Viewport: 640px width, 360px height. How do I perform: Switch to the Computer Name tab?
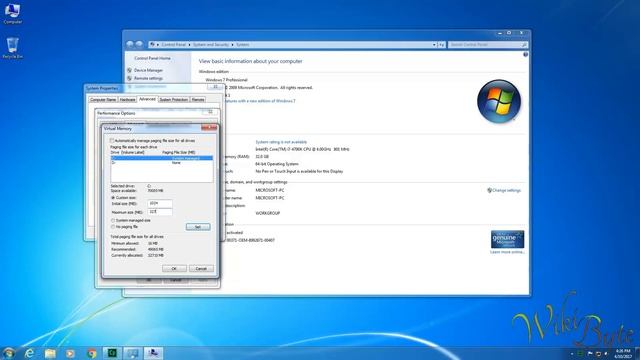point(103,100)
